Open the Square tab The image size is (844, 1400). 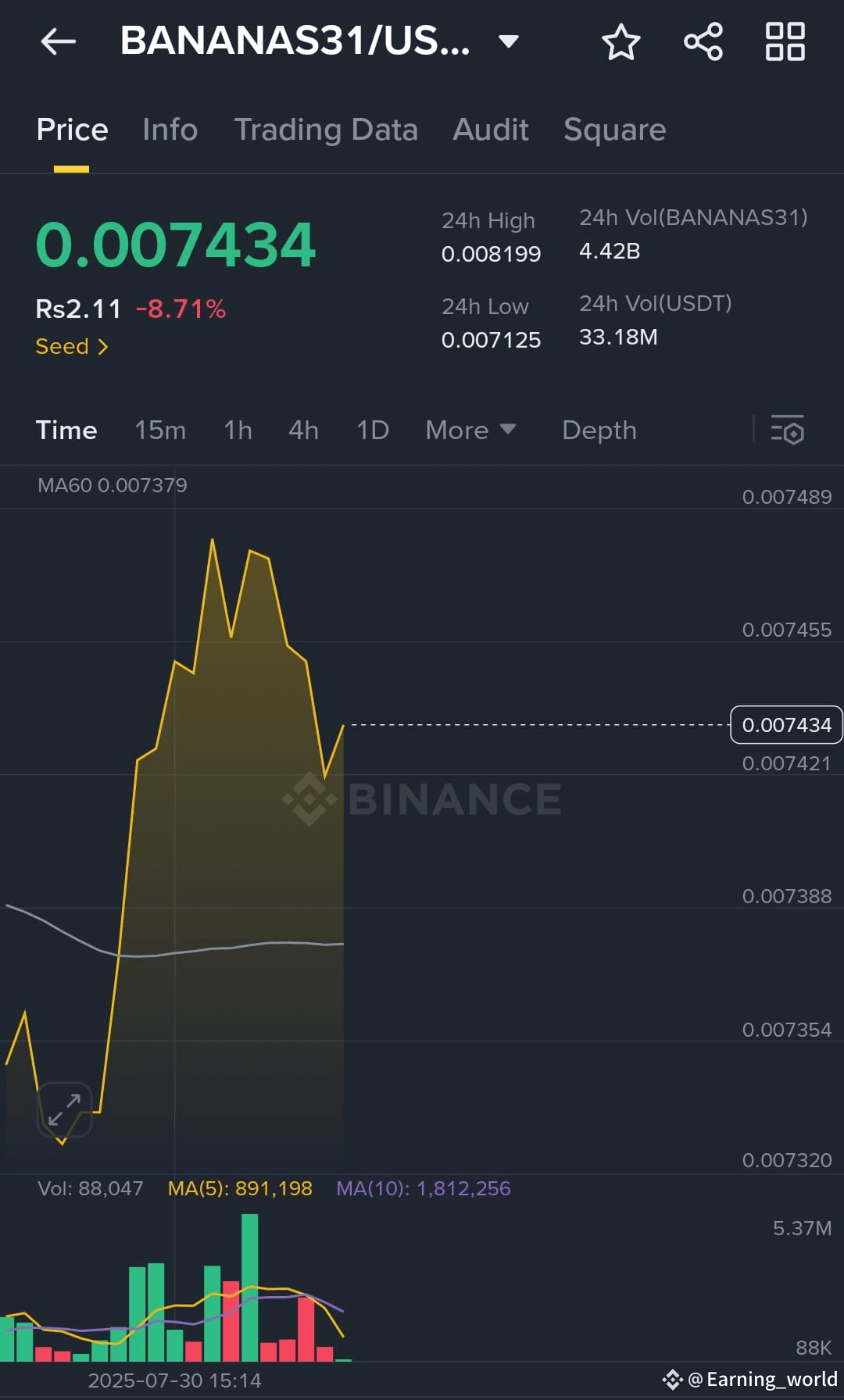(x=615, y=130)
